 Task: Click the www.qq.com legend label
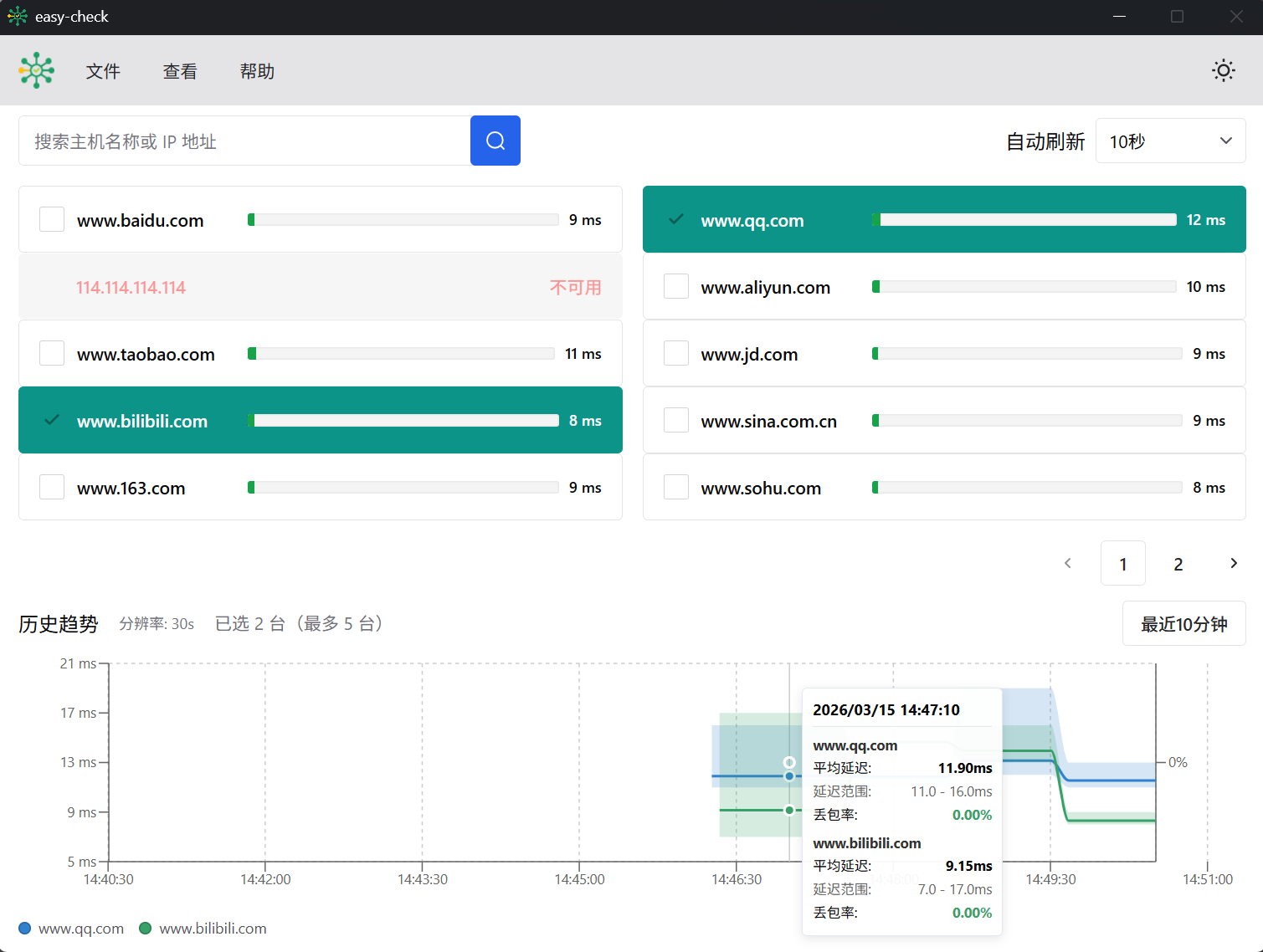coord(81,928)
